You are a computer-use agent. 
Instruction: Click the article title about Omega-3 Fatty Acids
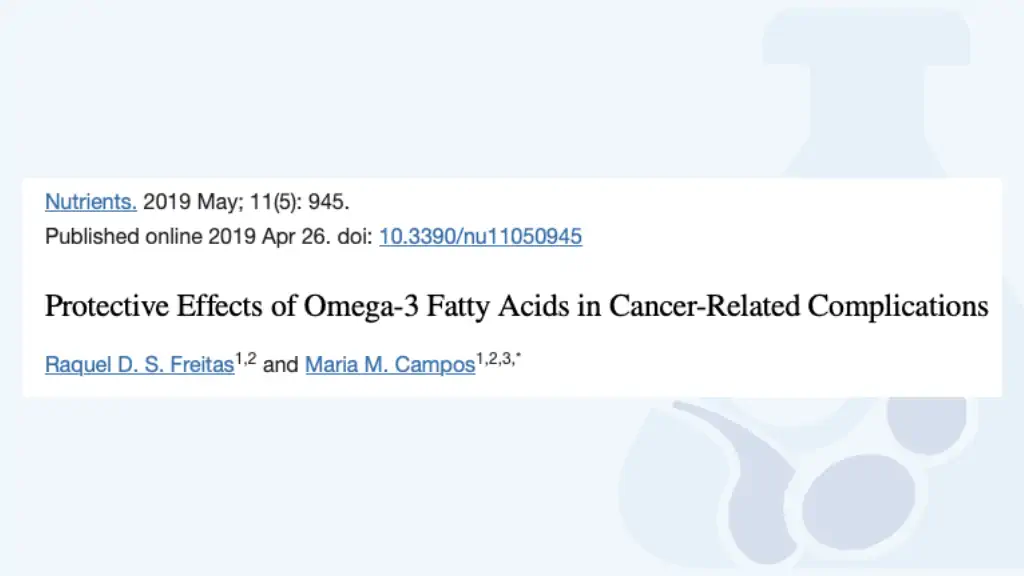pyautogui.click(x=517, y=306)
